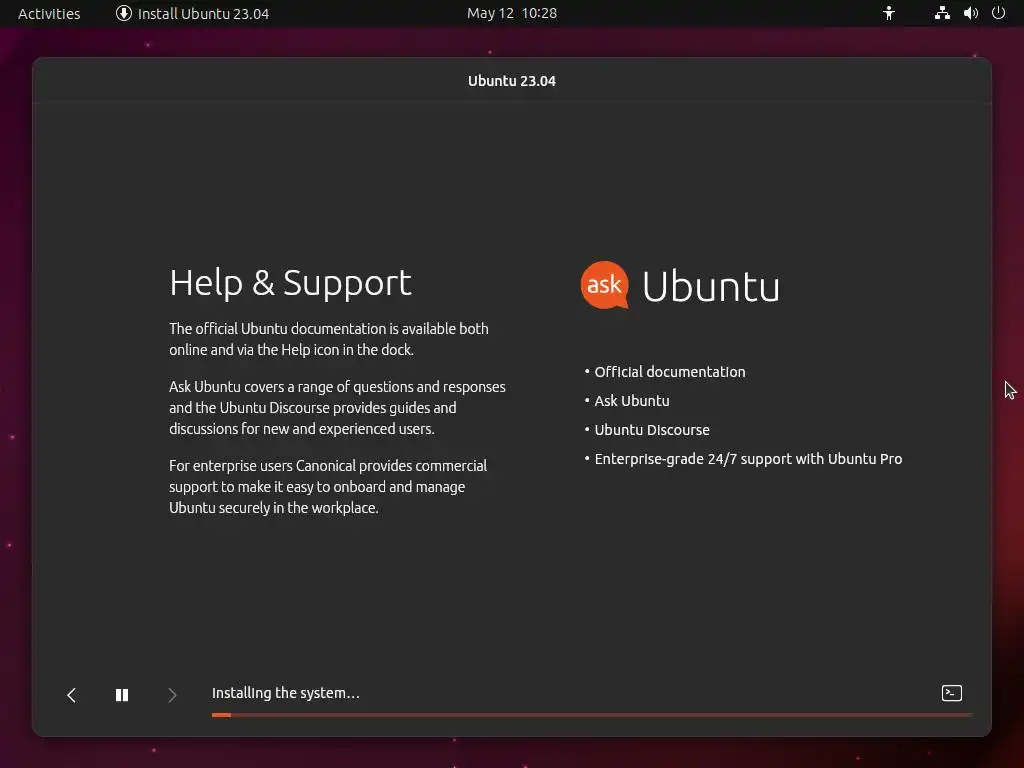The image size is (1024, 768).
Task: Click the 'Ubuntu 23.04' window title
Action: [x=512, y=81]
